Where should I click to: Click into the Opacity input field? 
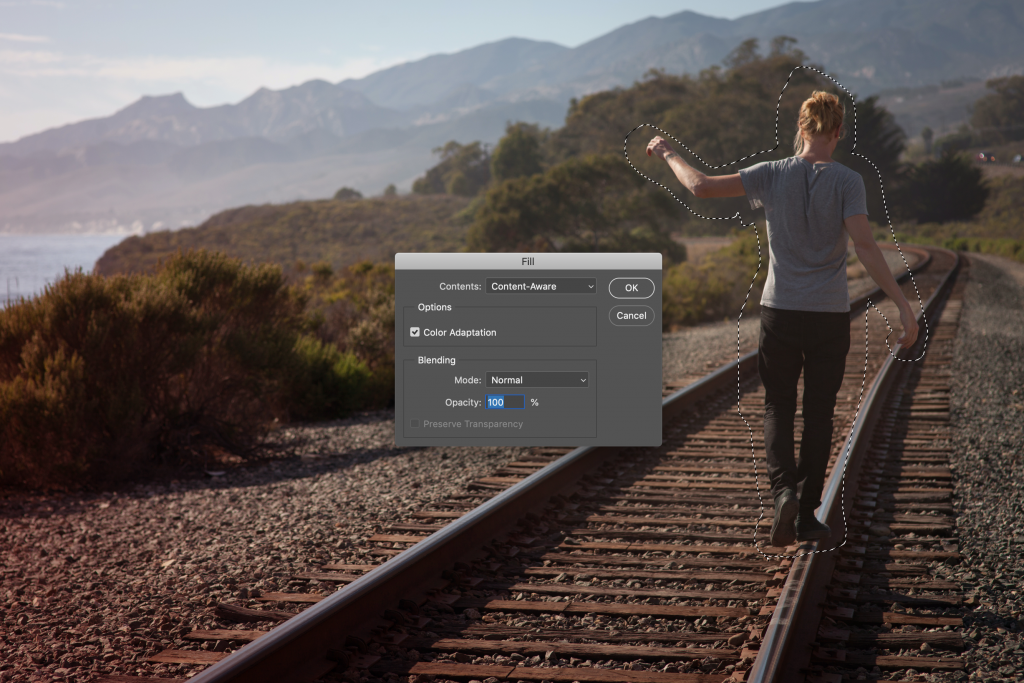(x=505, y=402)
